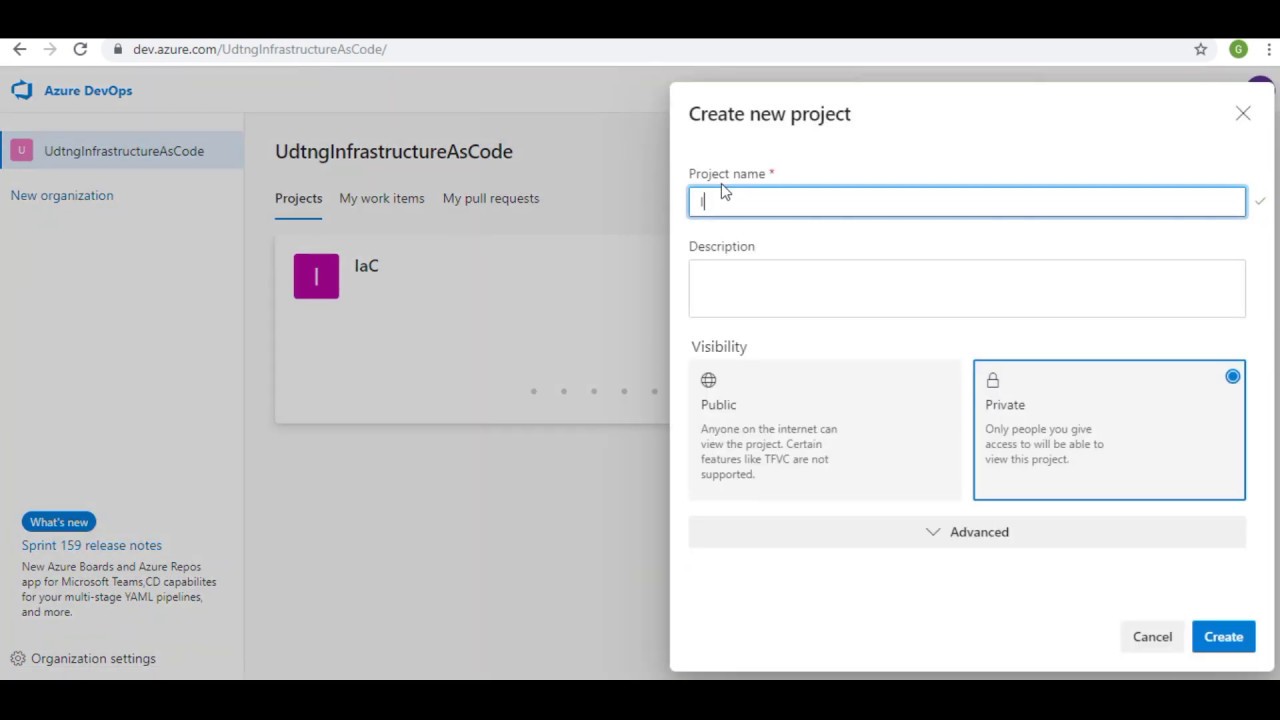Click the browser address bar URL
Image resolution: width=1280 pixels, height=720 pixels.
pyautogui.click(x=260, y=49)
